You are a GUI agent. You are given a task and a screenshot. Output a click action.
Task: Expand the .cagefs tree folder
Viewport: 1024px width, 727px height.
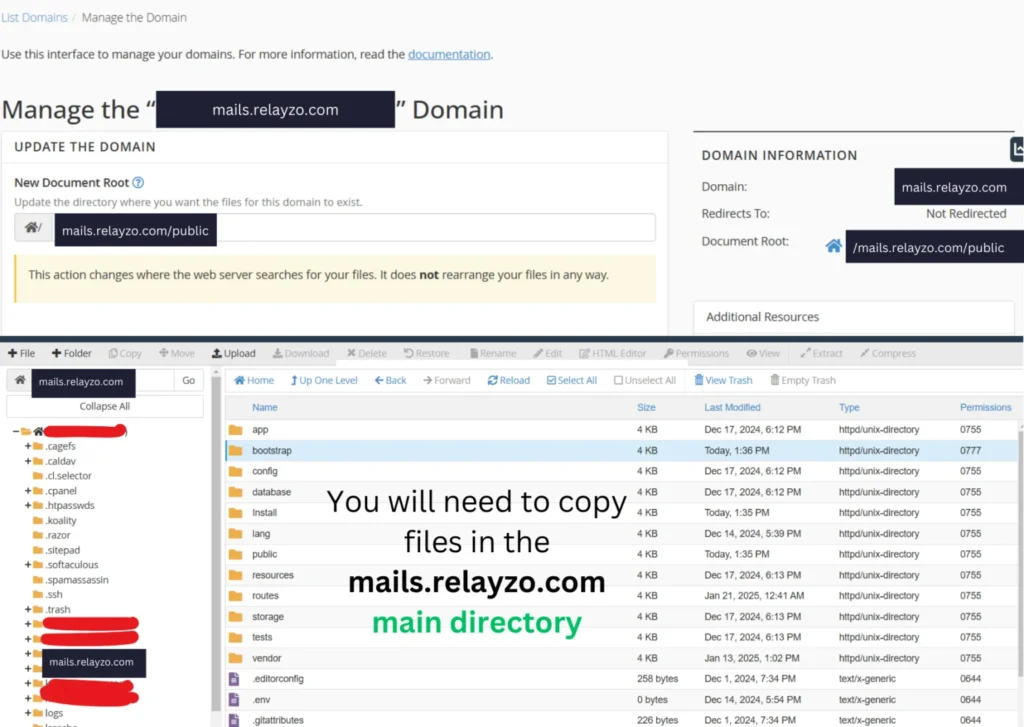[28, 446]
